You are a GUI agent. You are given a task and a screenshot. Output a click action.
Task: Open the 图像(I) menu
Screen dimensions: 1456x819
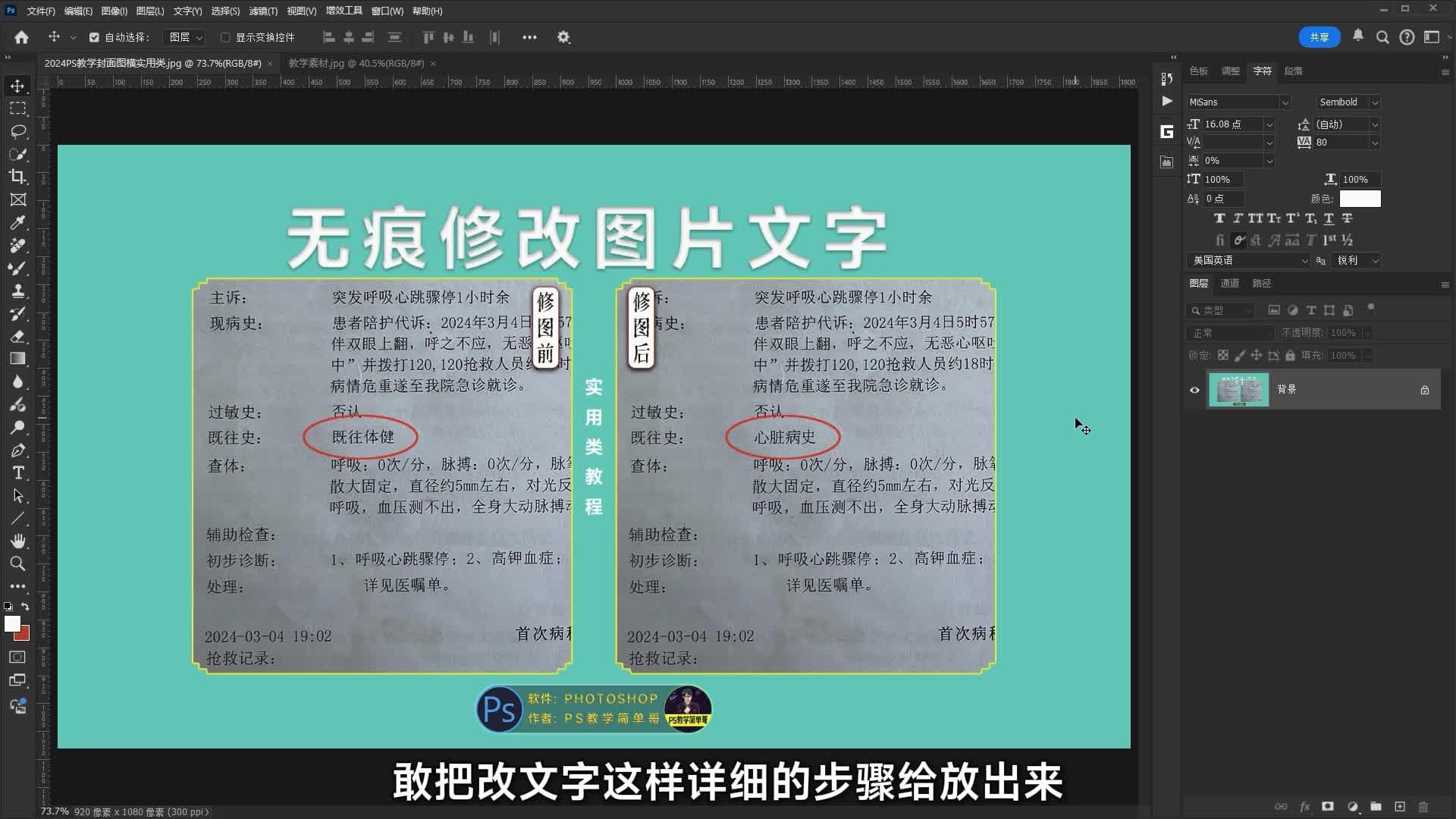click(115, 11)
